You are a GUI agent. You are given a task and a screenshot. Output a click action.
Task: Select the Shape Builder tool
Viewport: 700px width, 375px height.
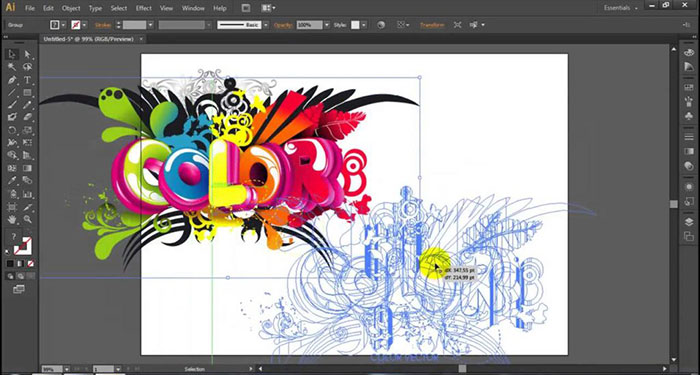point(12,156)
